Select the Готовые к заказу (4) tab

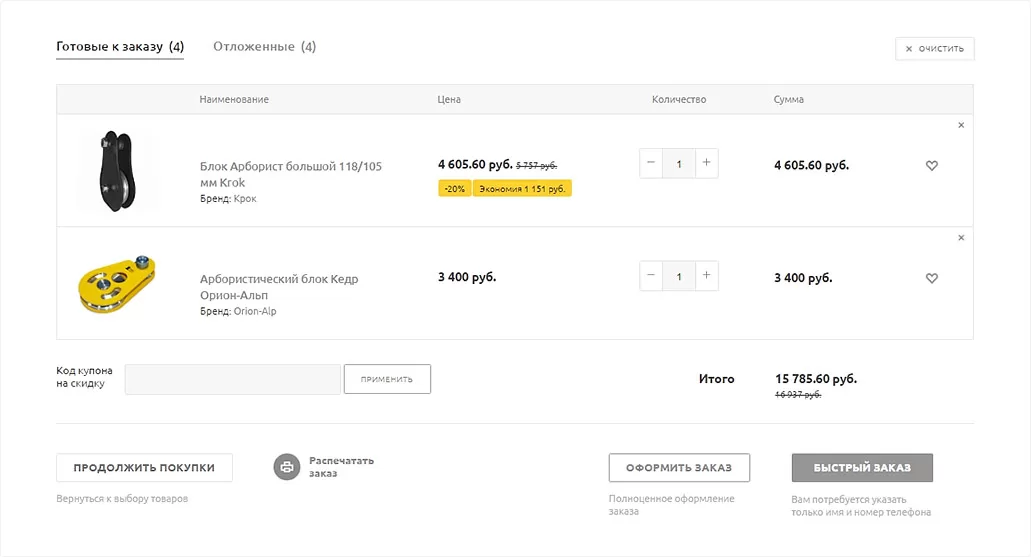[120, 47]
